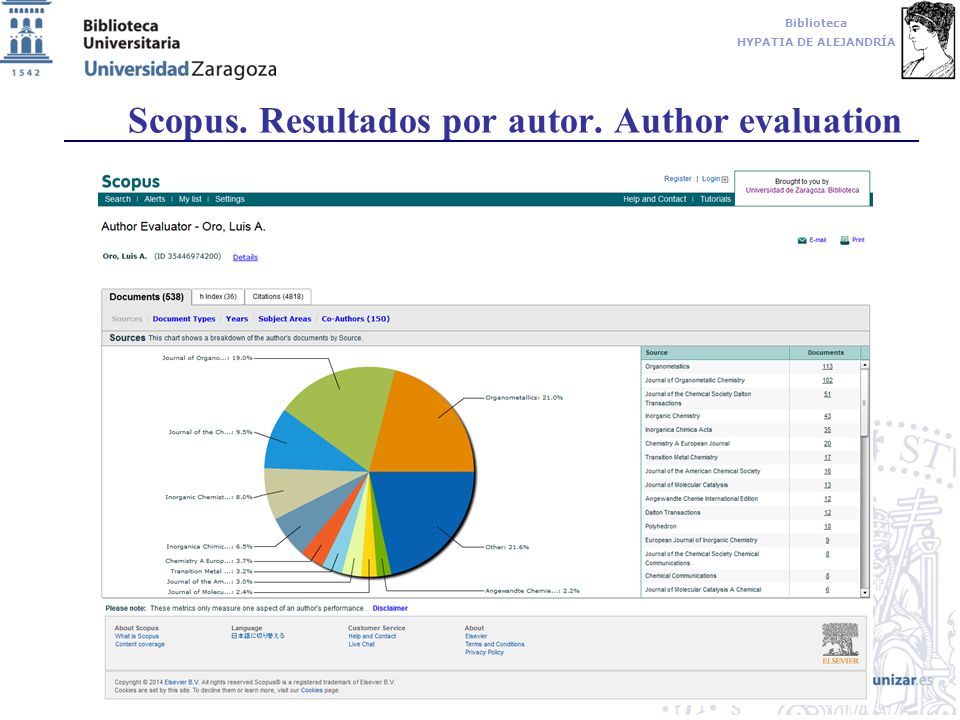Screen dimensions: 960x720
Task: Click the Elsevier B.V. copyright link
Action: click(x=182, y=683)
